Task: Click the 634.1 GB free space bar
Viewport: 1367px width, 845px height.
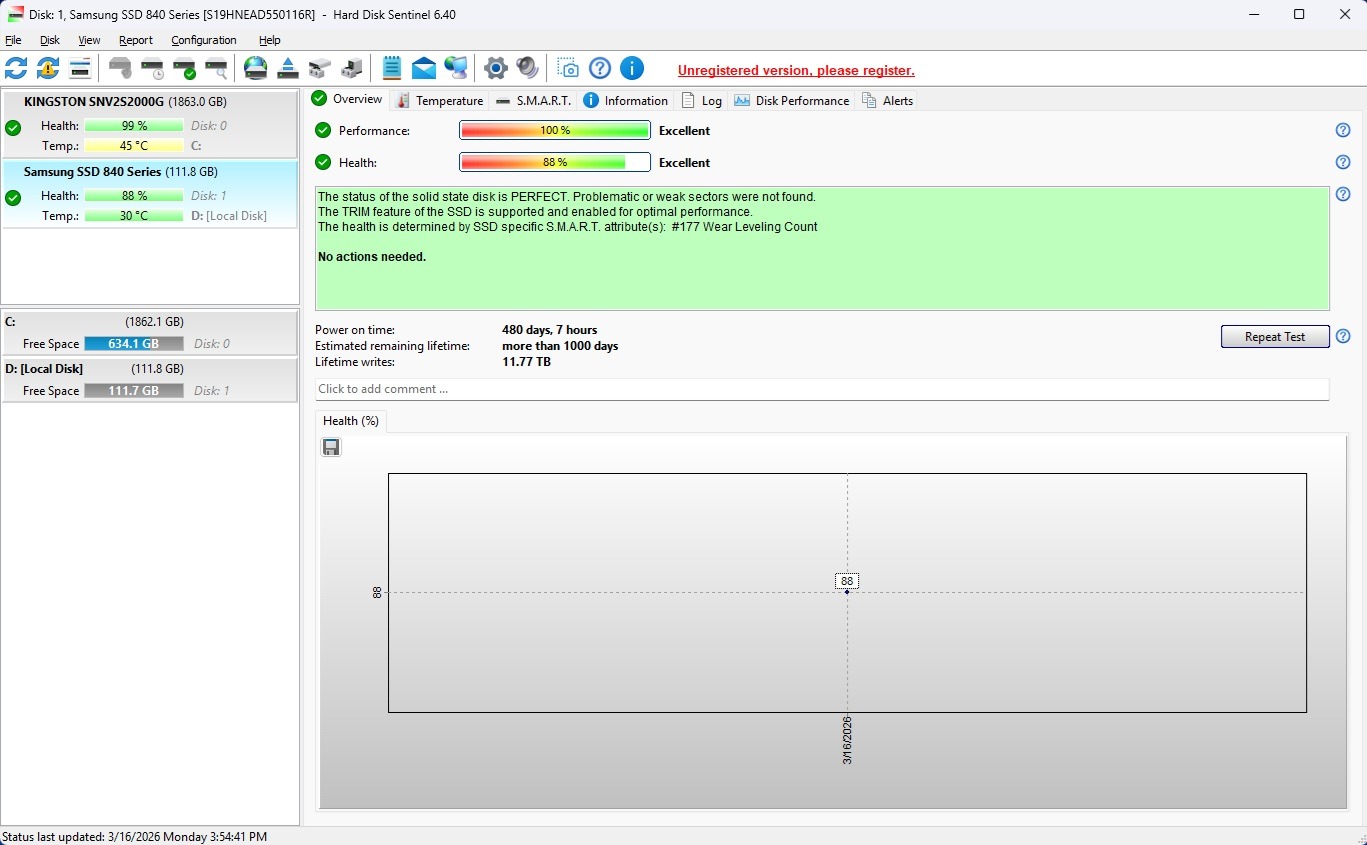Action: click(x=134, y=344)
